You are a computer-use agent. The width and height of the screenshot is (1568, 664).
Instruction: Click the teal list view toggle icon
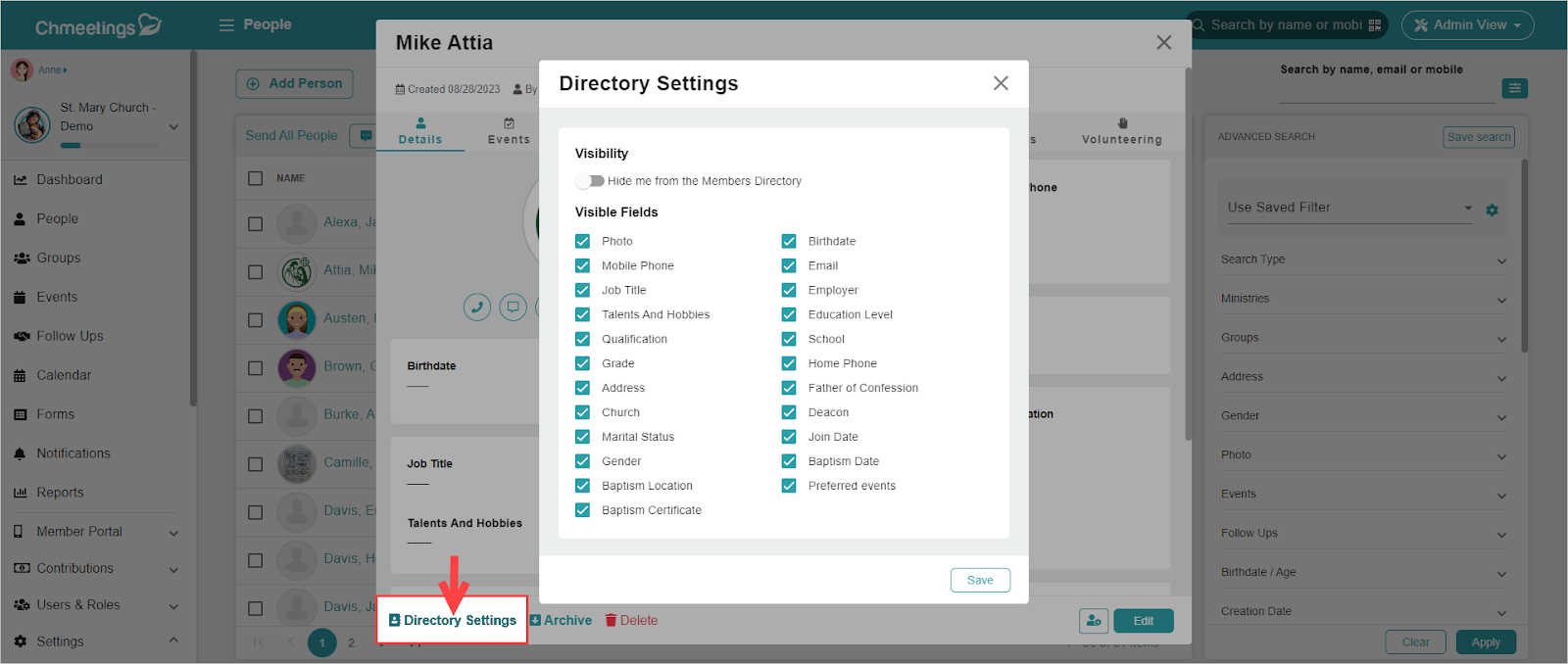click(1514, 88)
